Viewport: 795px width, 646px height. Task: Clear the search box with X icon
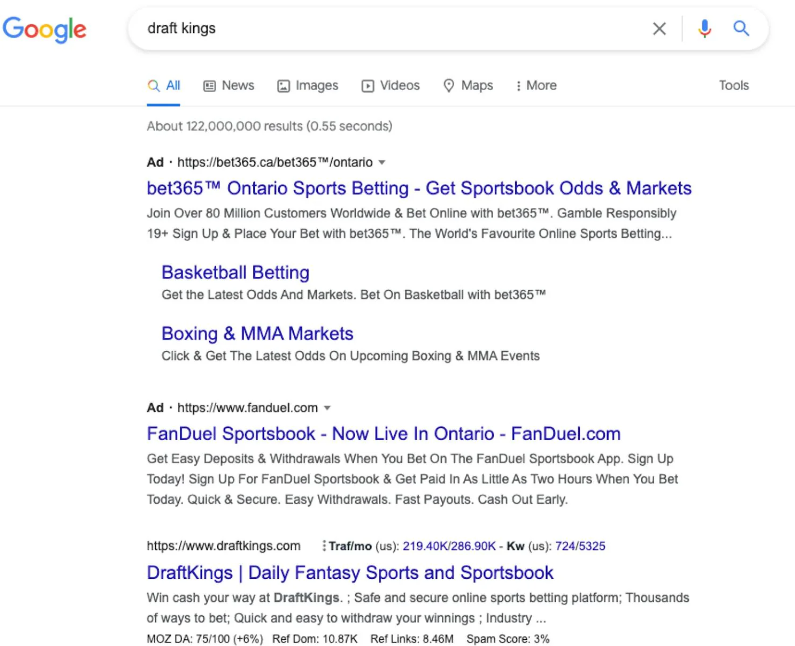tap(659, 28)
